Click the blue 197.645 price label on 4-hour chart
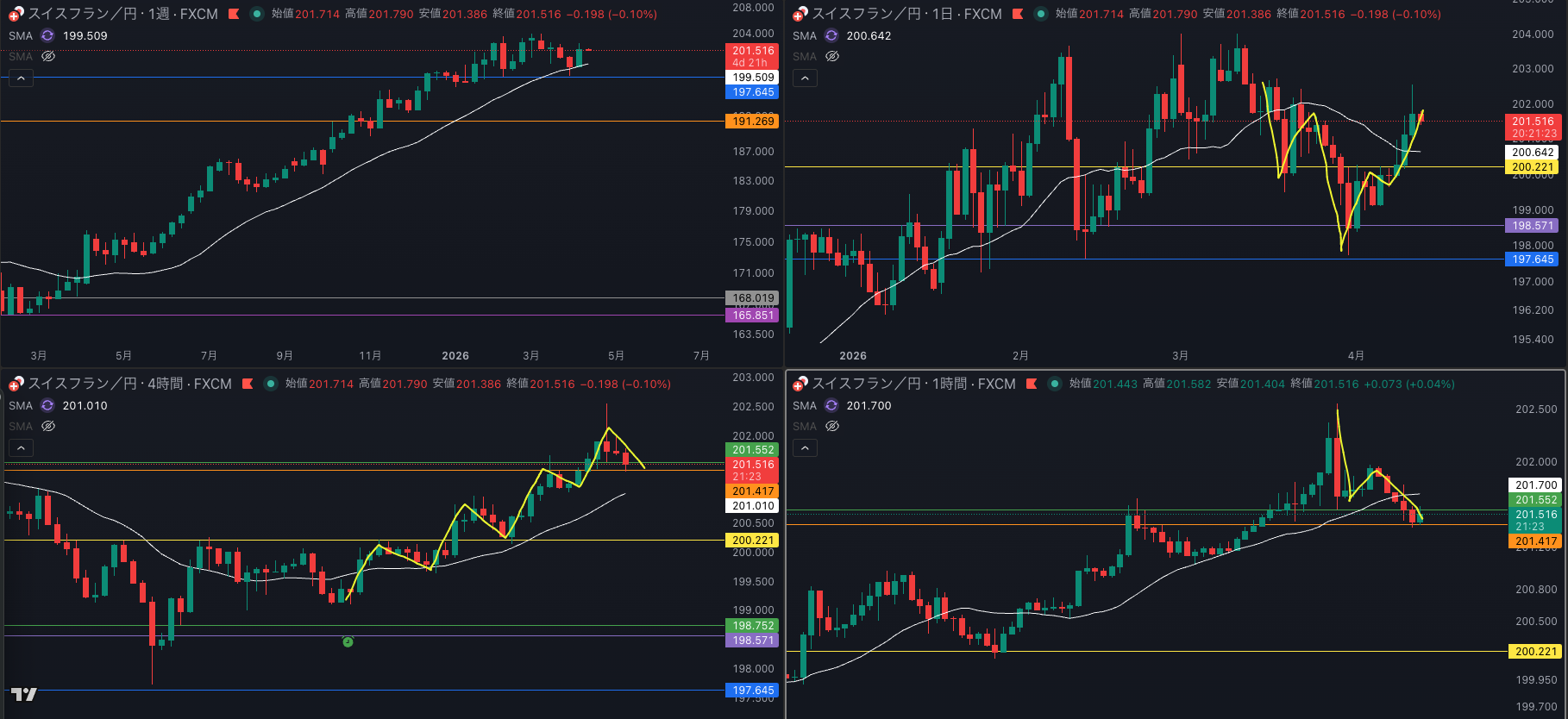Image resolution: width=1568 pixels, height=719 pixels. coord(753,691)
